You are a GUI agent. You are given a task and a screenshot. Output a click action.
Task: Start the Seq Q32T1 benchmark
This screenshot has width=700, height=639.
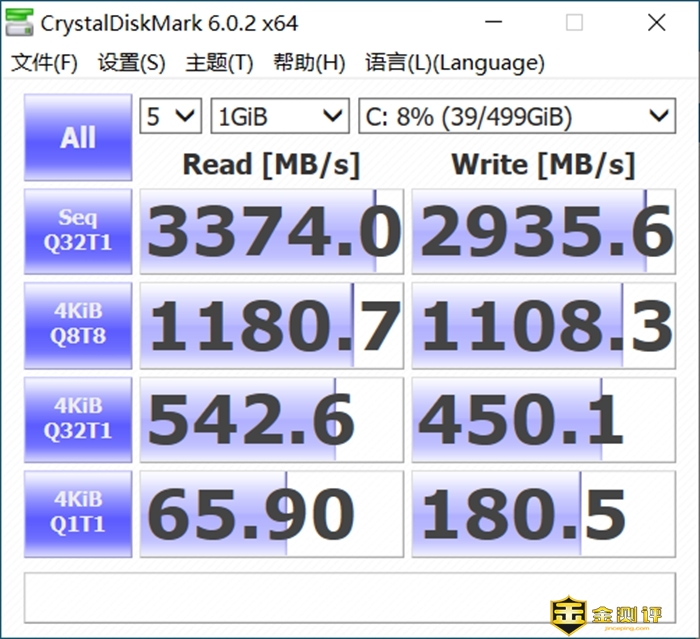(78, 232)
